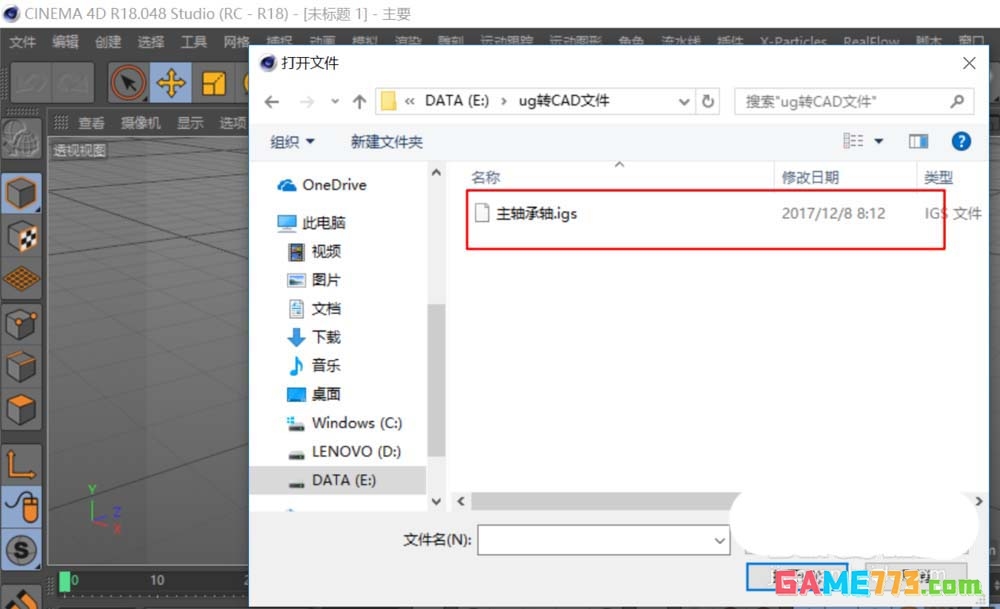Toggle the preview pane in the dialog
This screenshot has width=1000, height=609.
(x=918, y=140)
